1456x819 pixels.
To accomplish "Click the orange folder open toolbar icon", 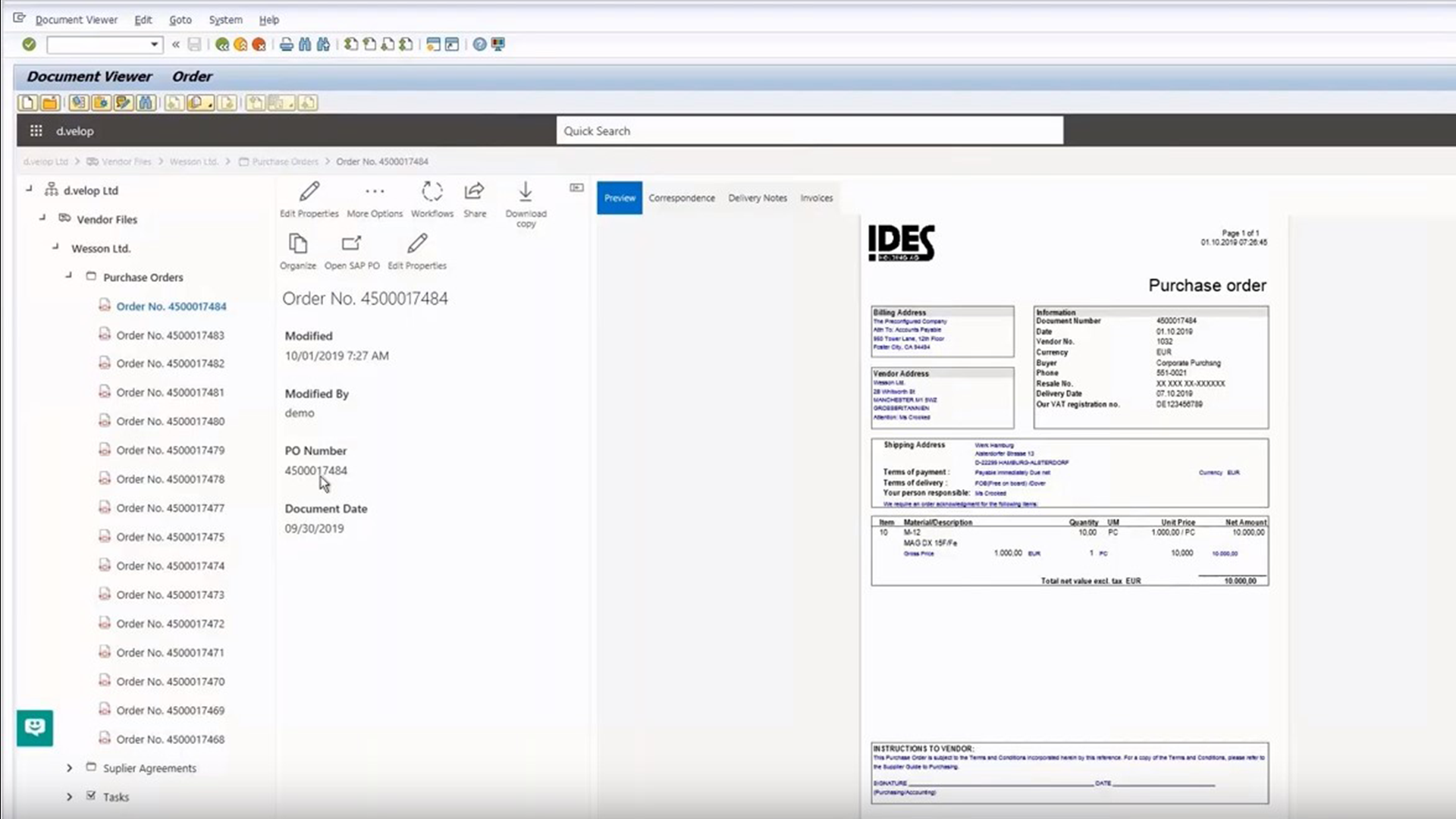I will click(50, 102).
